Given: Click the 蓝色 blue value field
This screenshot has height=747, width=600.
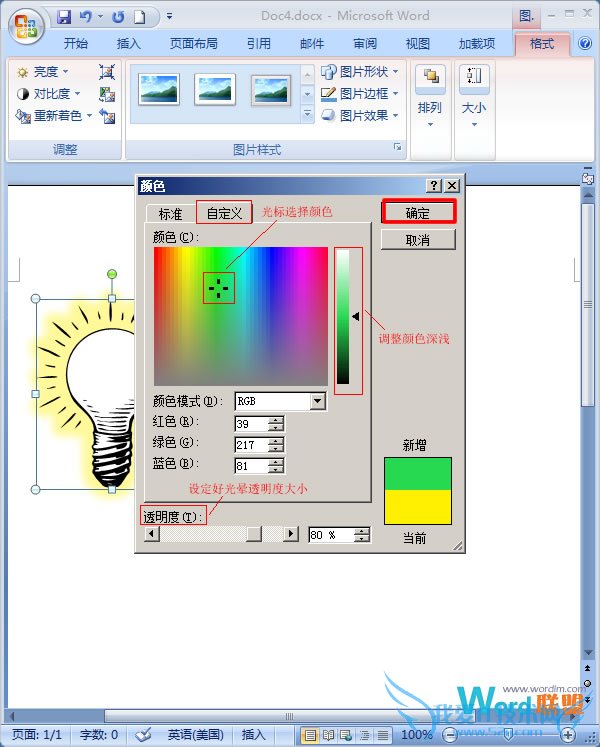Looking at the screenshot, I should tap(252, 465).
